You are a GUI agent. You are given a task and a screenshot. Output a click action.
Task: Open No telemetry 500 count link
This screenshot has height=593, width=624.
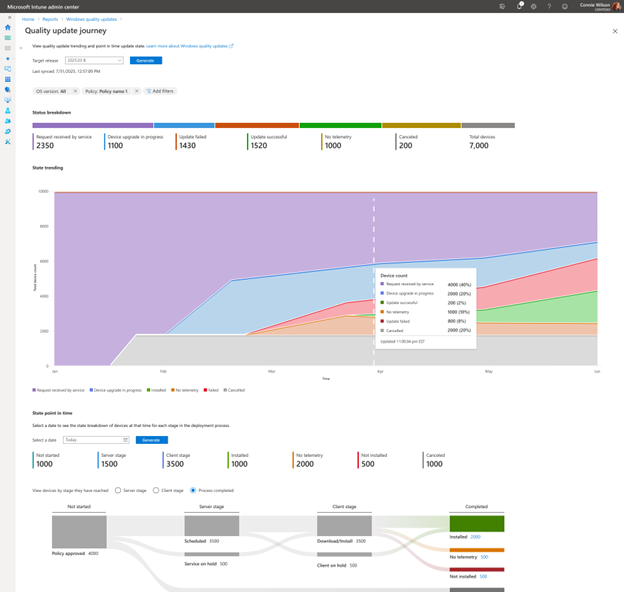pos(484,557)
